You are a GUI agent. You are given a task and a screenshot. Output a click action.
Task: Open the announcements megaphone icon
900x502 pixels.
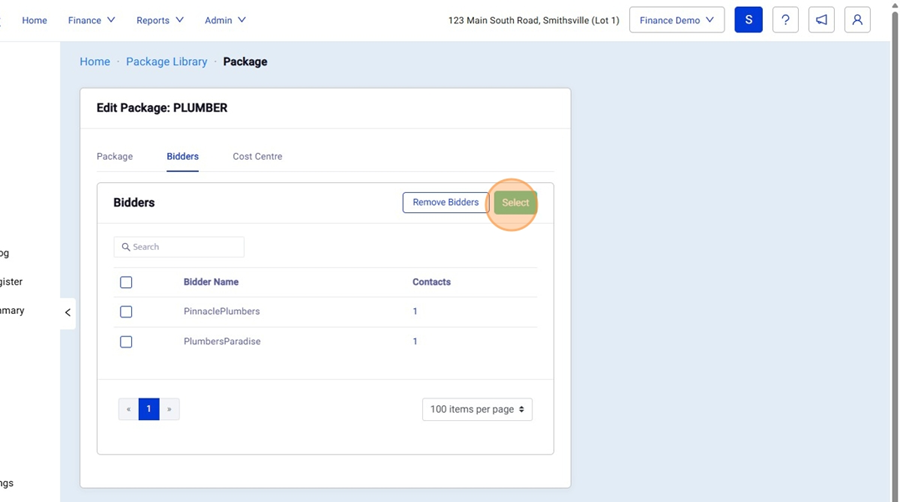[x=821, y=20]
